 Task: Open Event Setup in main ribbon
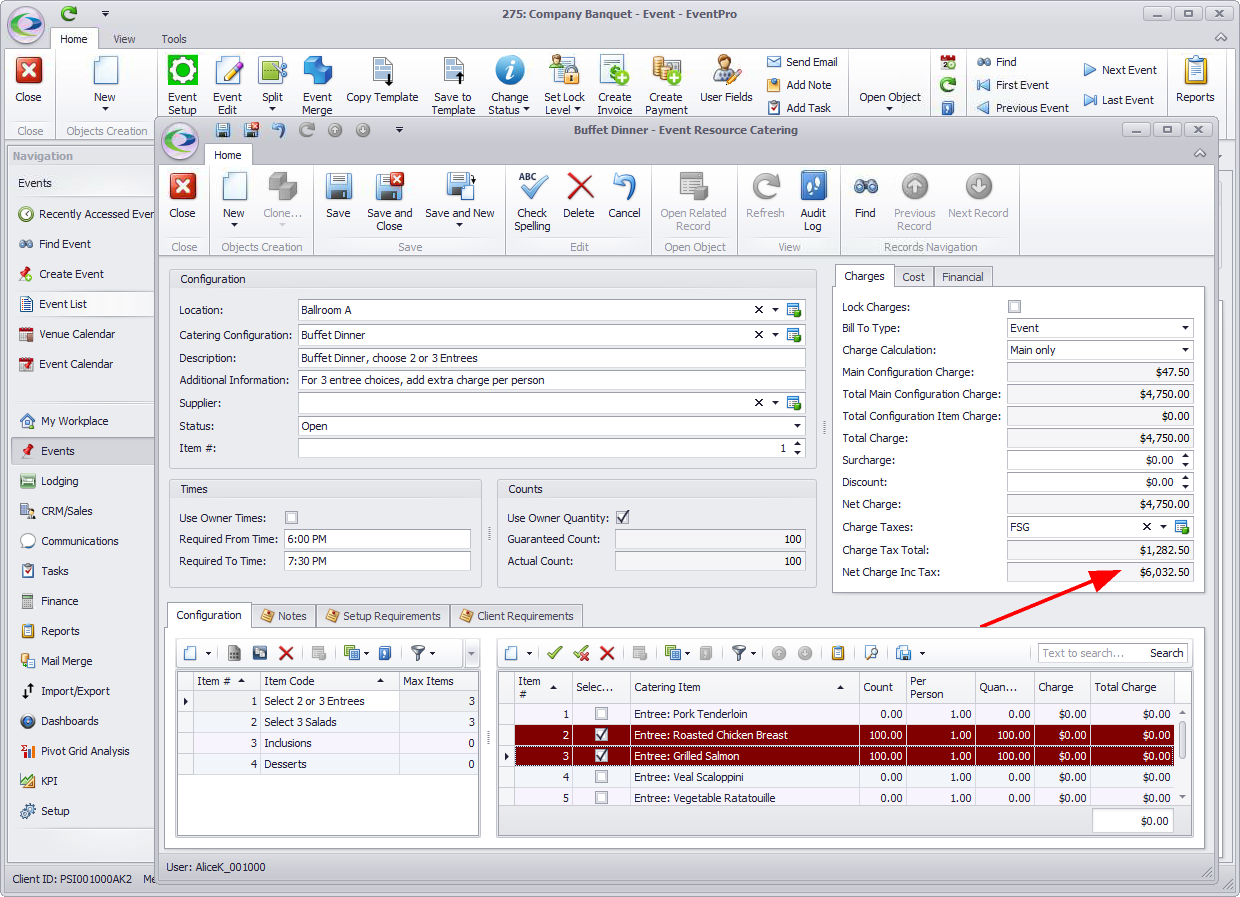point(182,85)
